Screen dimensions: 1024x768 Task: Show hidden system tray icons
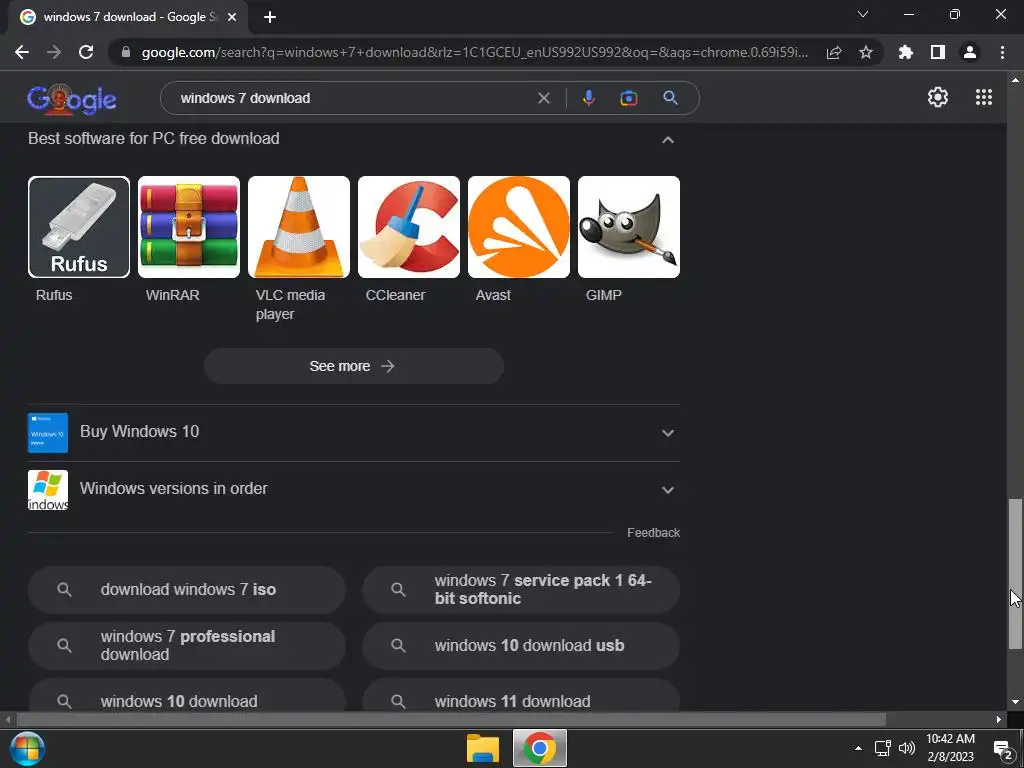858,748
